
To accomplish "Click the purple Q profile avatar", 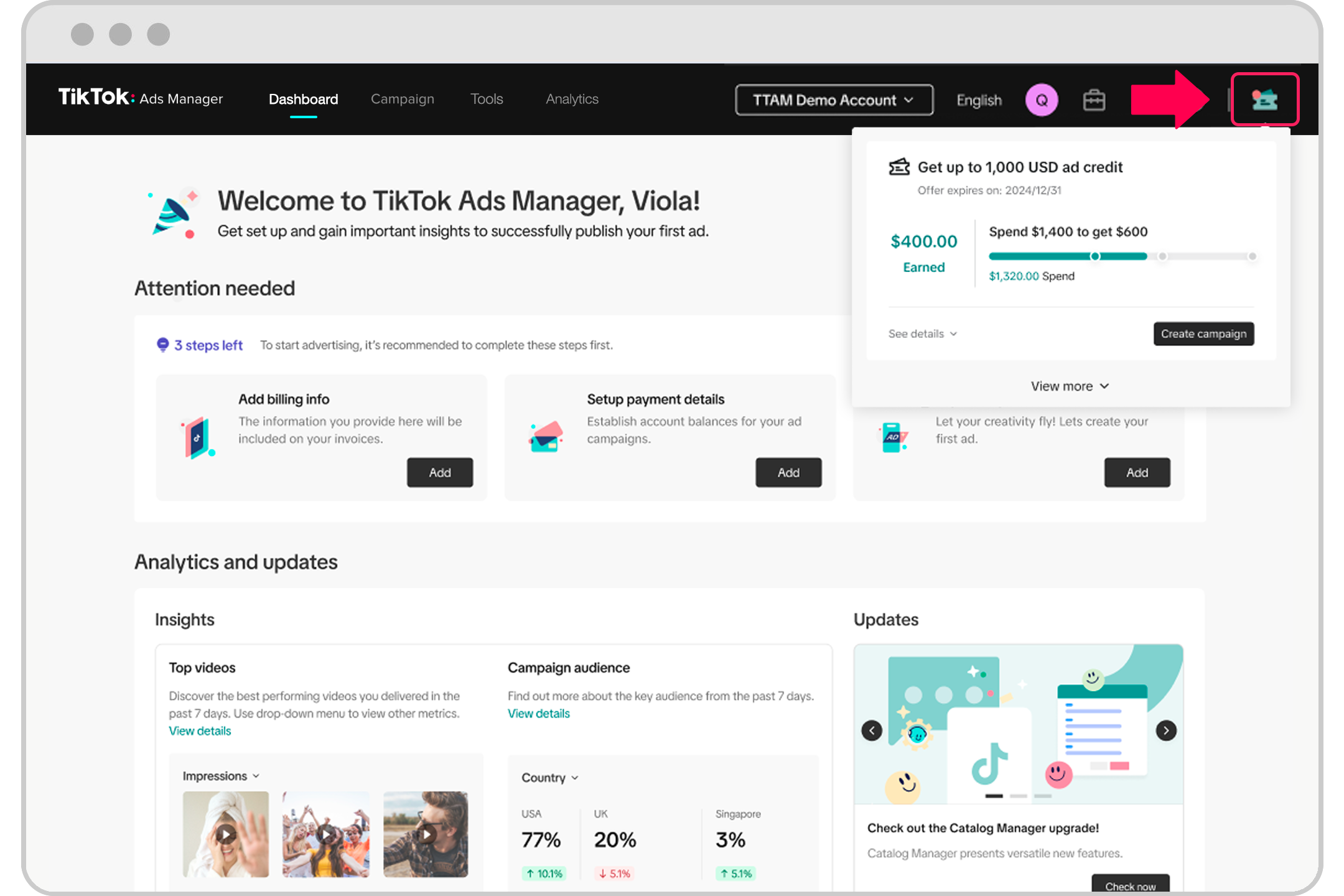I will [1042, 100].
